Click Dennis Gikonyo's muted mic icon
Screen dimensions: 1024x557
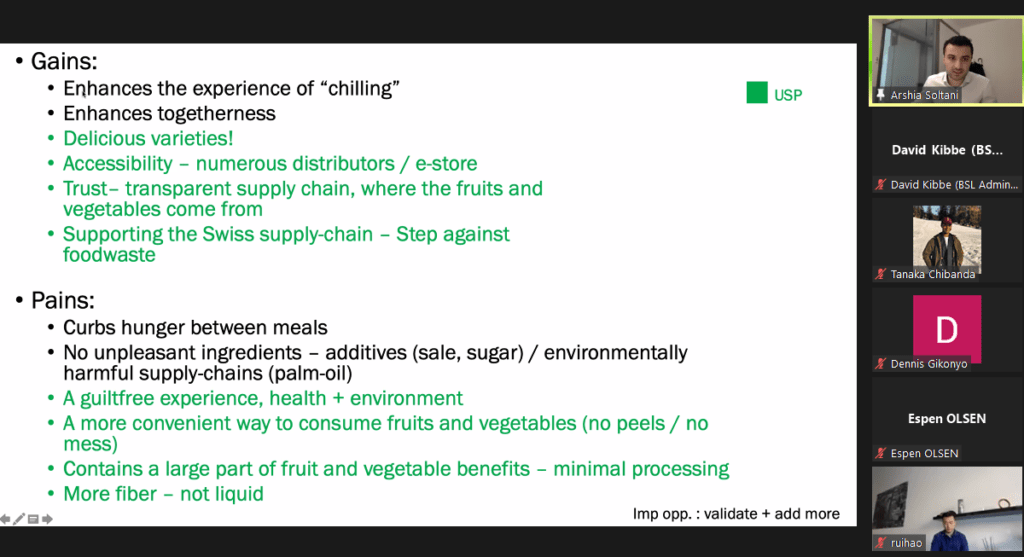(x=881, y=364)
